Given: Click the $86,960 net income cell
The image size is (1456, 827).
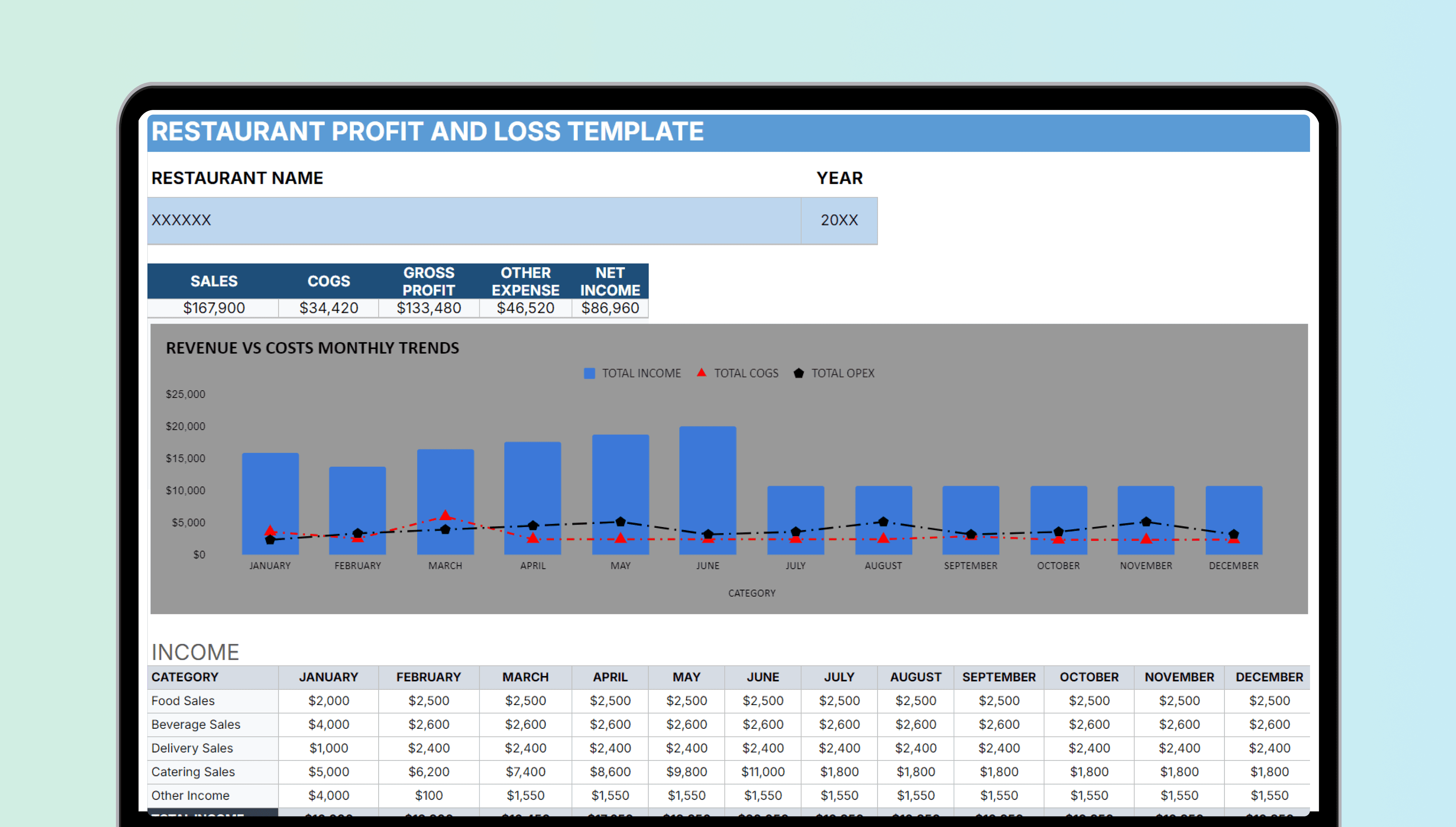Looking at the screenshot, I should coord(610,308).
